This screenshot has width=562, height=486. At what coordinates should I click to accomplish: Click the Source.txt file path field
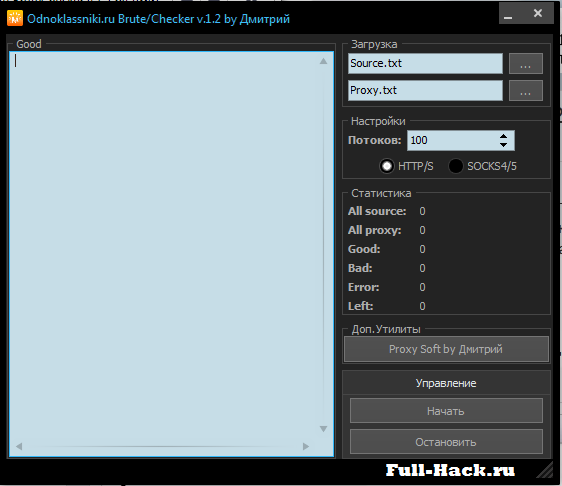(x=425, y=63)
